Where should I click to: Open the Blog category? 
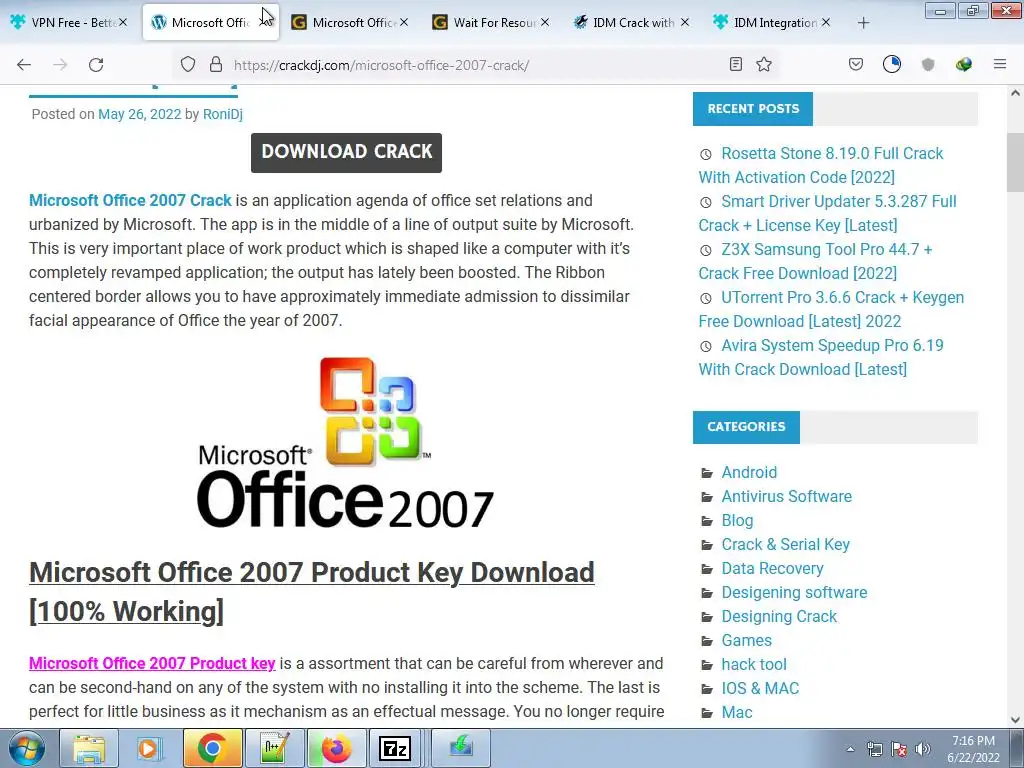tap(737, 520)
